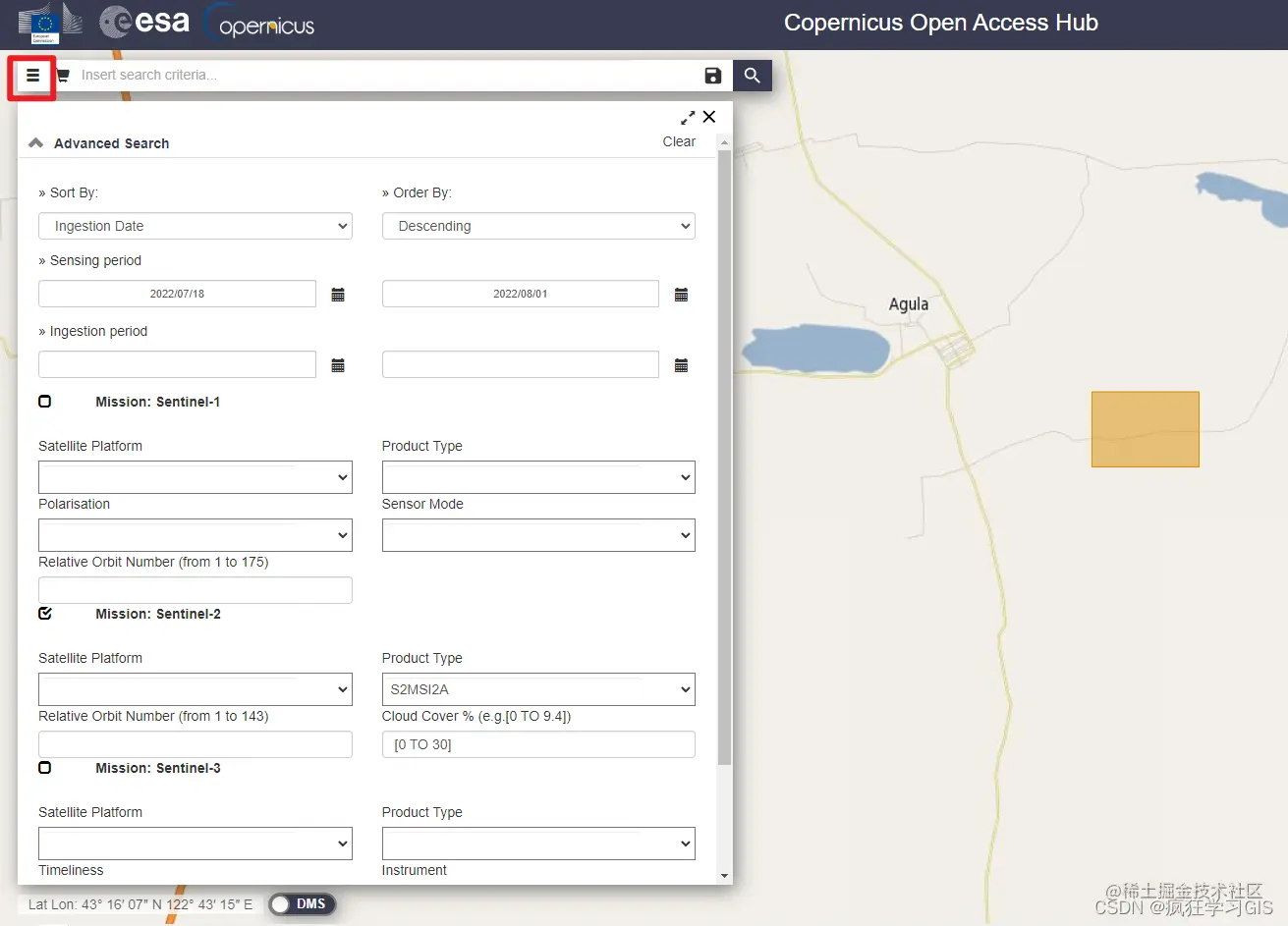
Task: Click Clear to reset search filters
Action: [679, 141]
